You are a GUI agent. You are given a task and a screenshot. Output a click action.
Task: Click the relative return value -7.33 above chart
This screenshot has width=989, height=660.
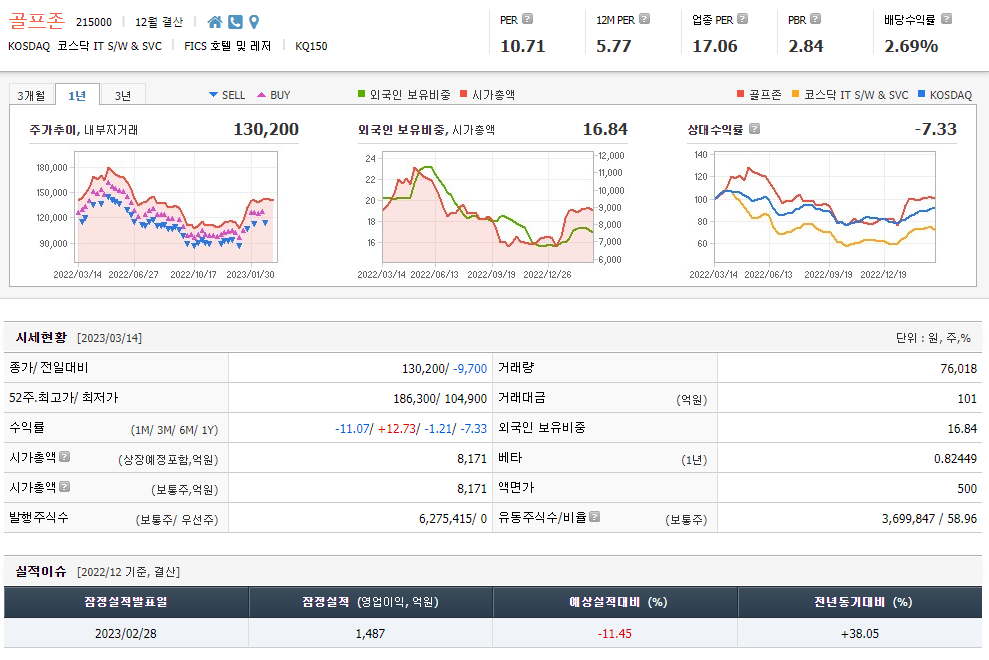pyautogui.click(x=935, y=129)
